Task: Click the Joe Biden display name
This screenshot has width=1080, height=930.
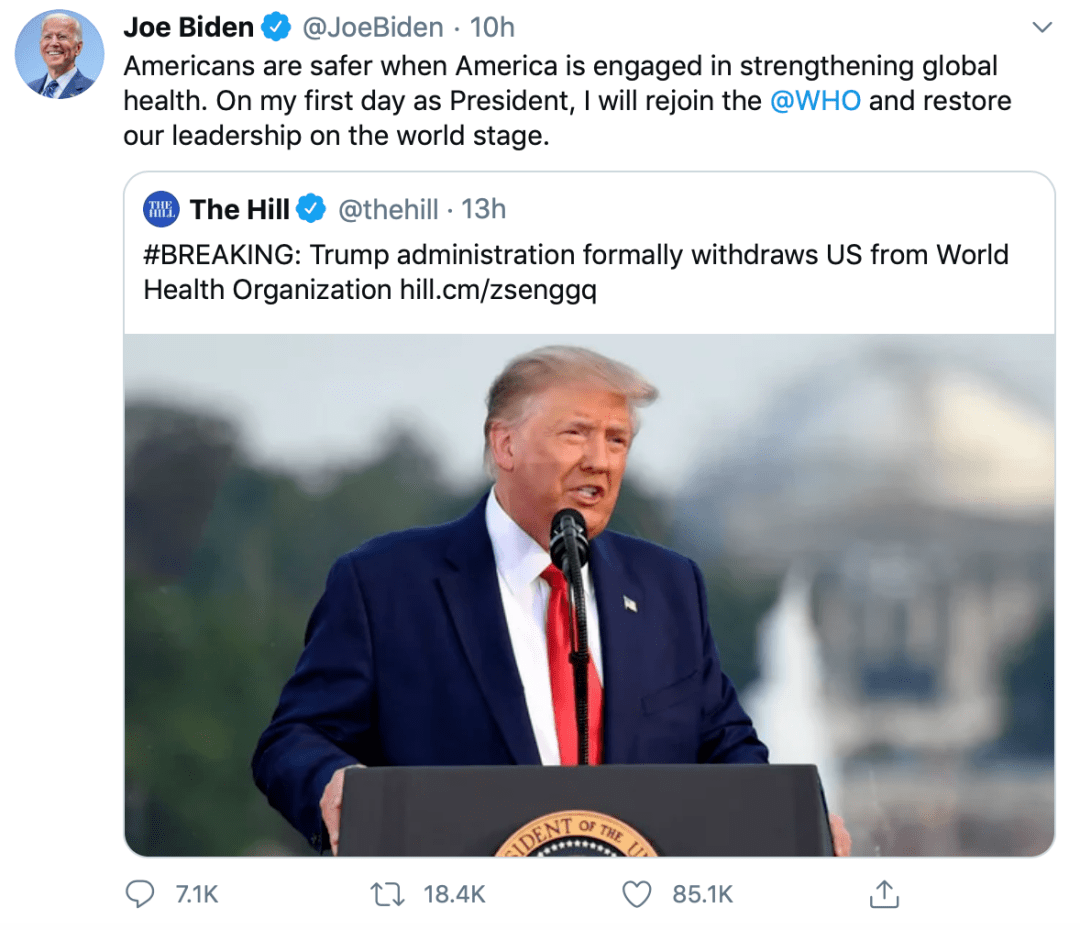Action: coord(189,28)
